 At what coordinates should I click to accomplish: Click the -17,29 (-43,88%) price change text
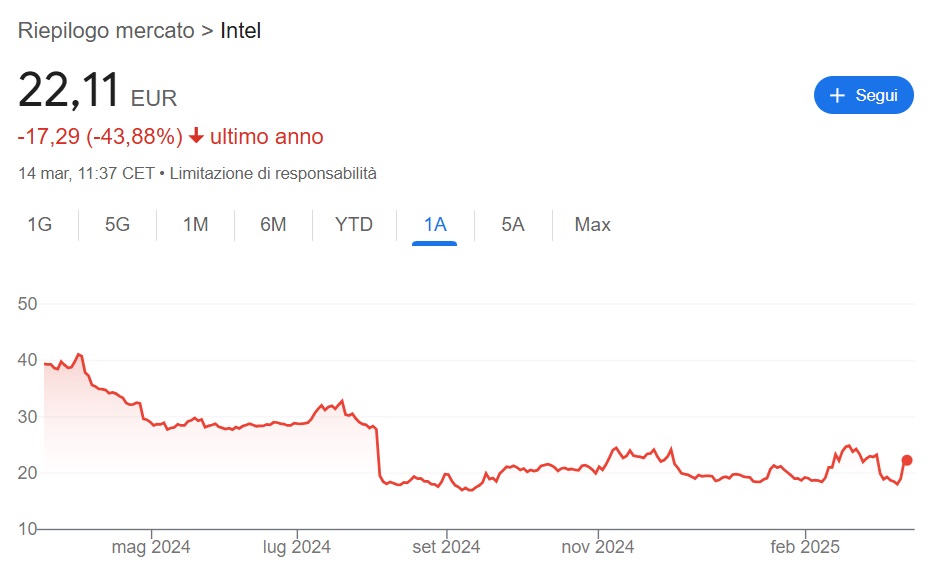[x=100, y=136]
